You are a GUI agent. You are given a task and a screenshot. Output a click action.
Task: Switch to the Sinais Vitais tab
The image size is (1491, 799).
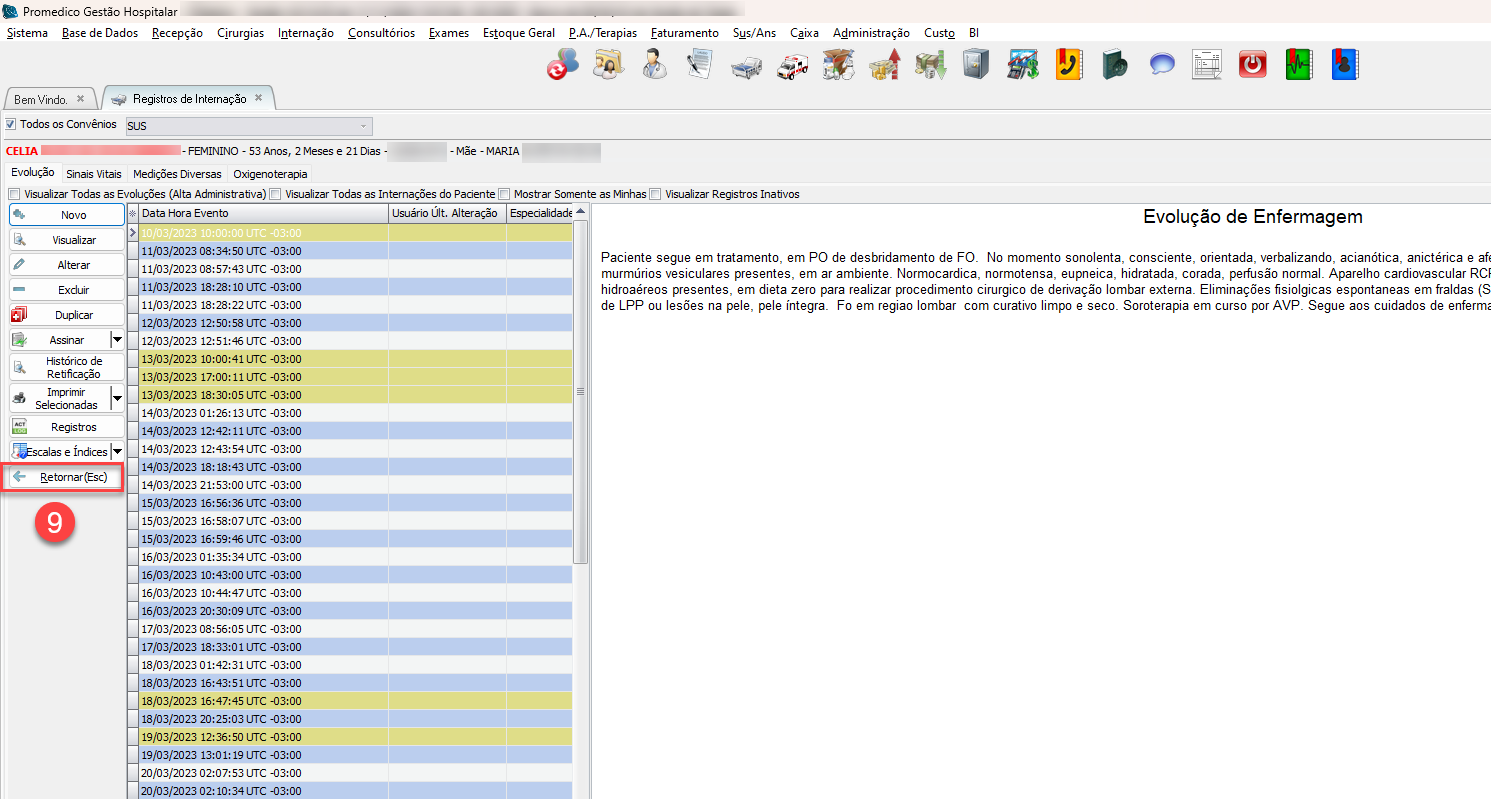(93, 174)
